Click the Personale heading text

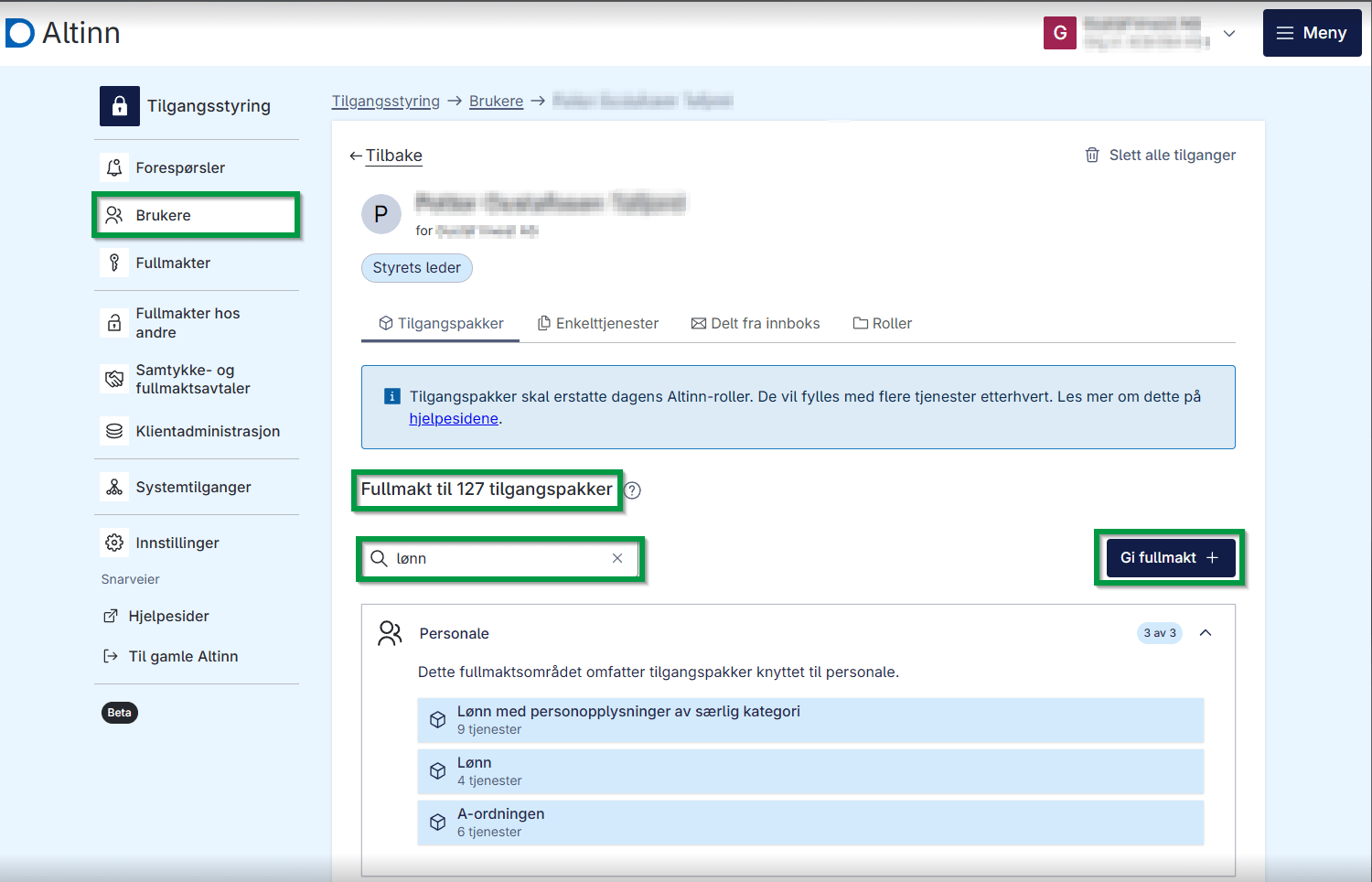[x=455, y=633]
